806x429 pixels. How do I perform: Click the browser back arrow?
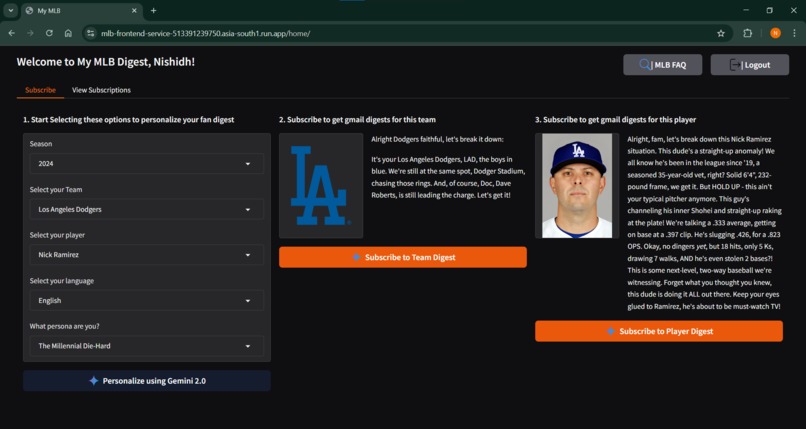pos(12,33)
